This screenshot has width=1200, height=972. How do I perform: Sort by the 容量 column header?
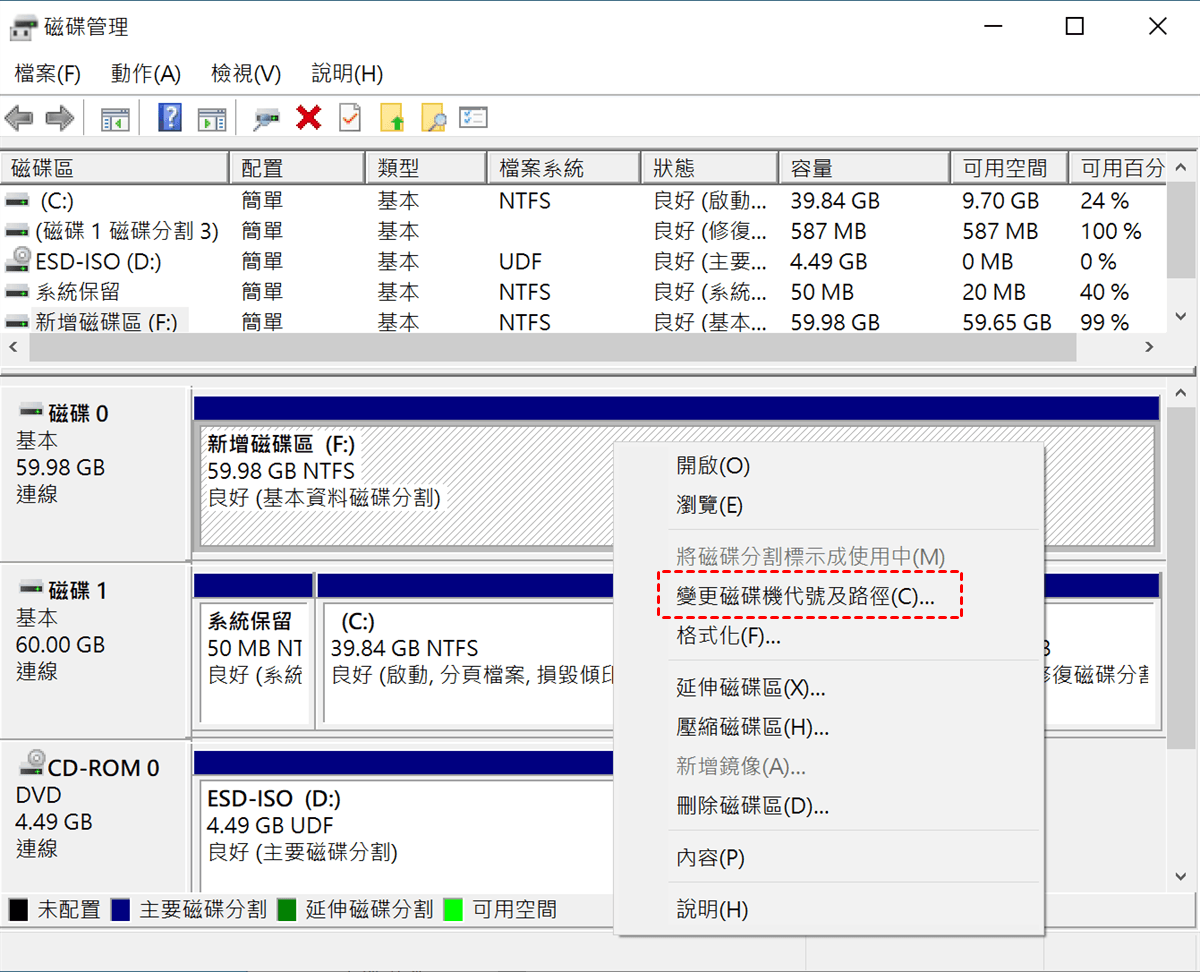[865, 168]
